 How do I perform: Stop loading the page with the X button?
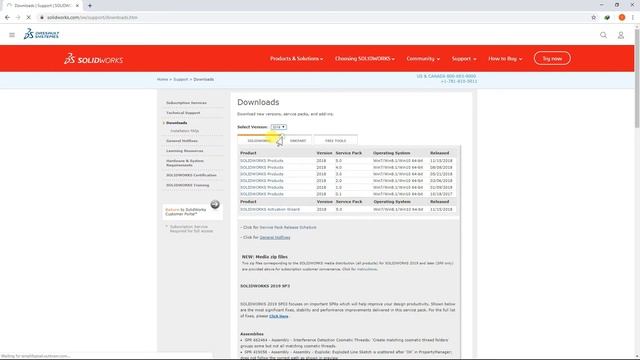[28, 18]
